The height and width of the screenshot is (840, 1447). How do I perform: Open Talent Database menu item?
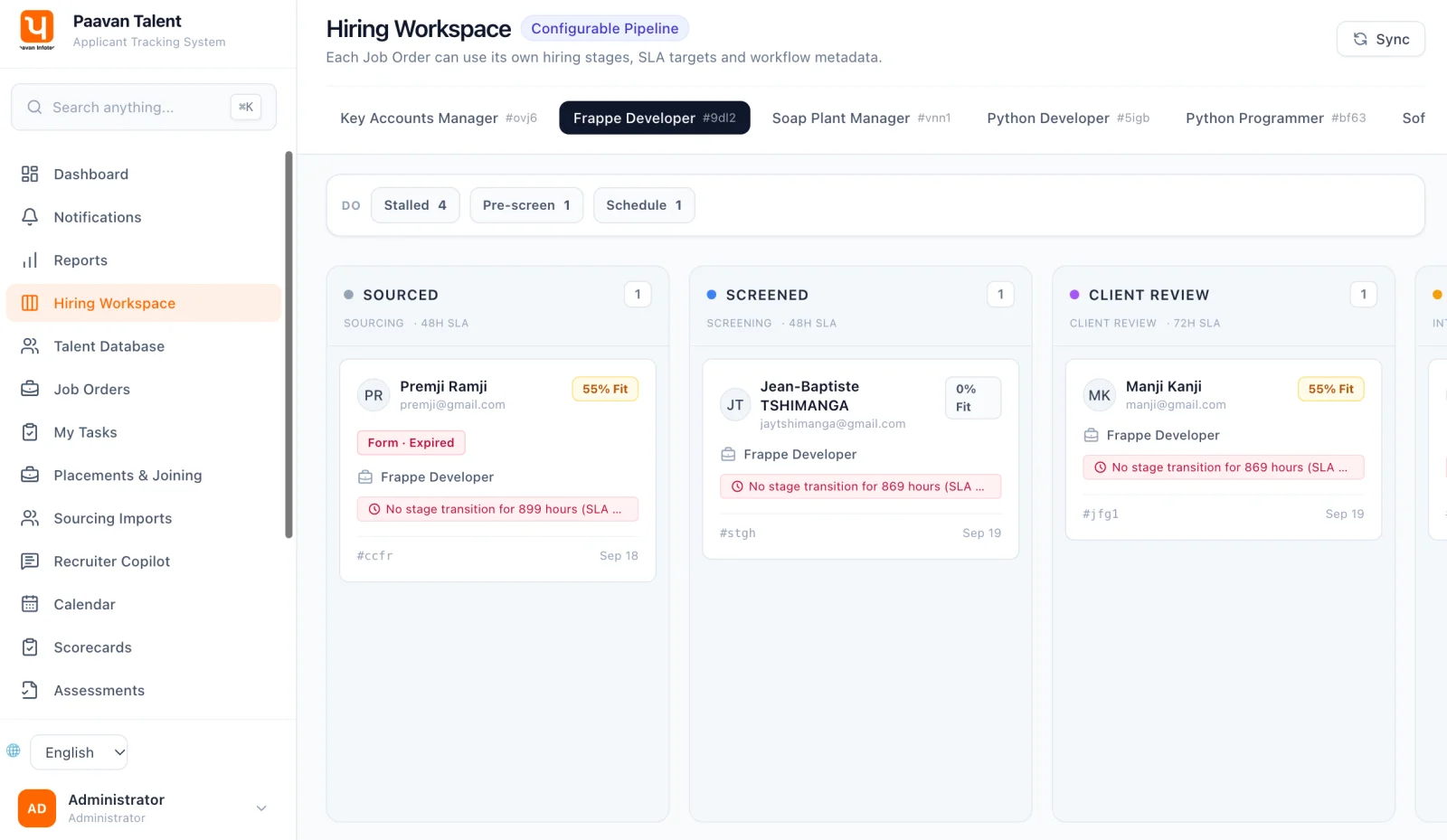pos(144,346)
